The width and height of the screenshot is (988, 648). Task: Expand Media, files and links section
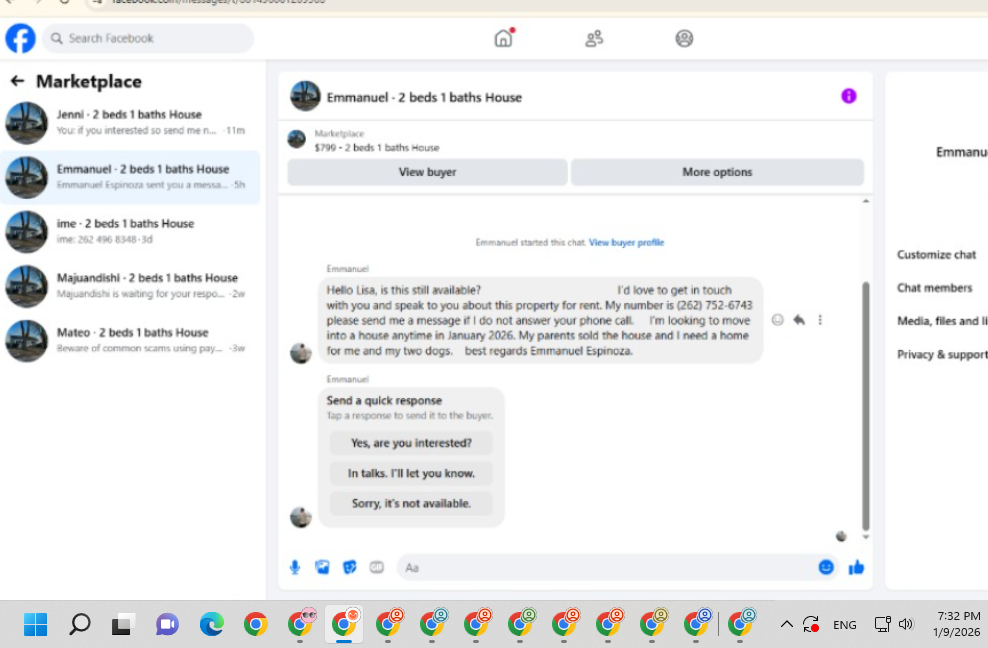(942, 321)
